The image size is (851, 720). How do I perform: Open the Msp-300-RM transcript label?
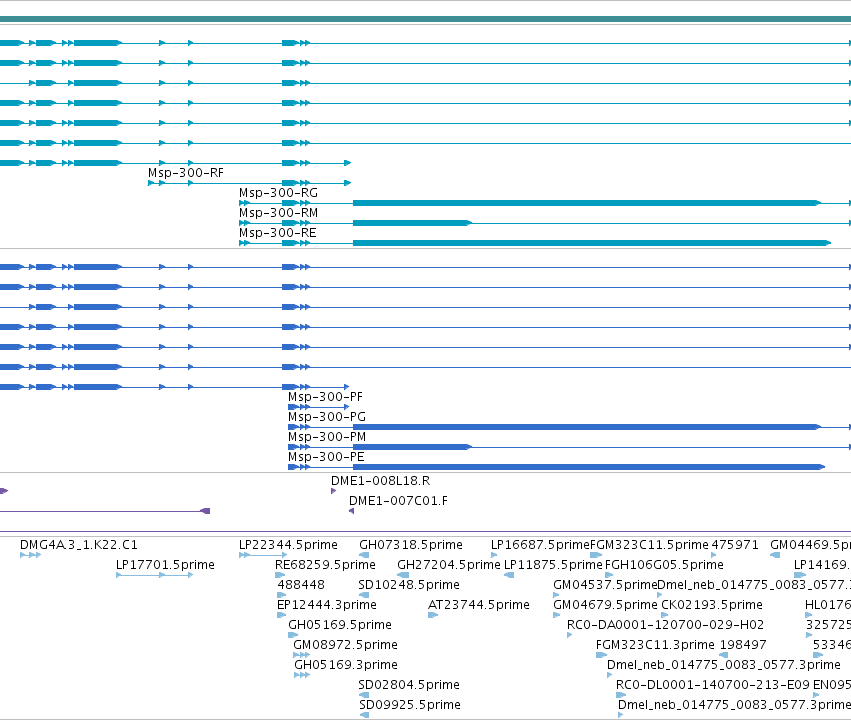(x=278, y=213)
